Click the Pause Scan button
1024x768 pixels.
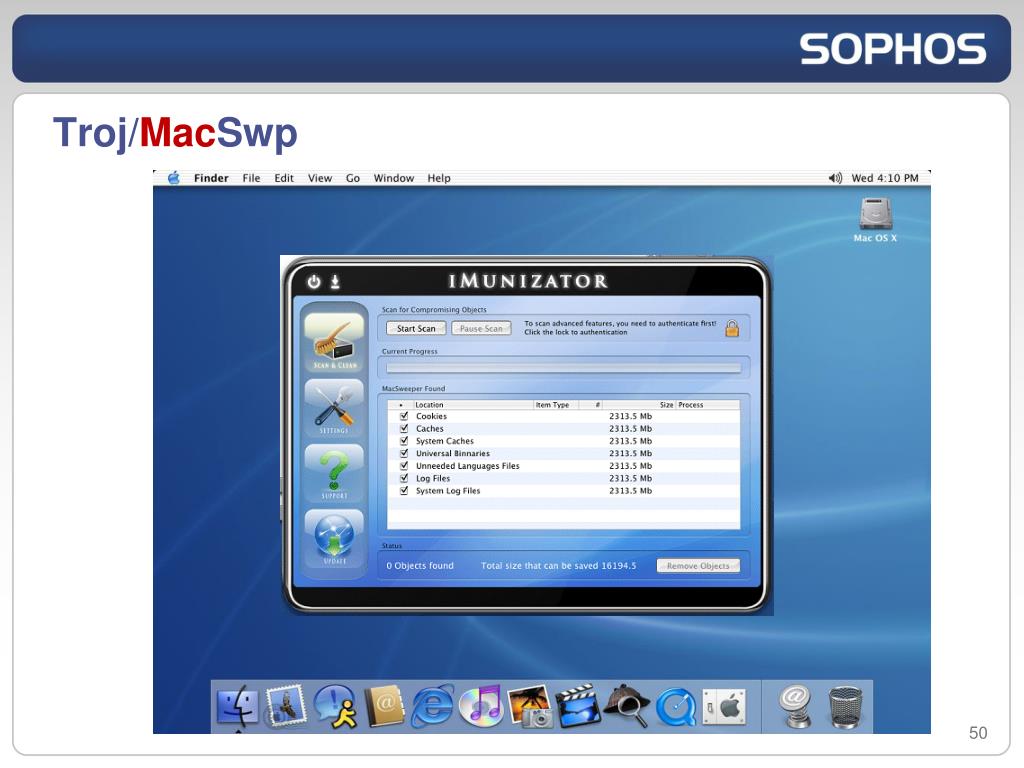click(481, 328)
